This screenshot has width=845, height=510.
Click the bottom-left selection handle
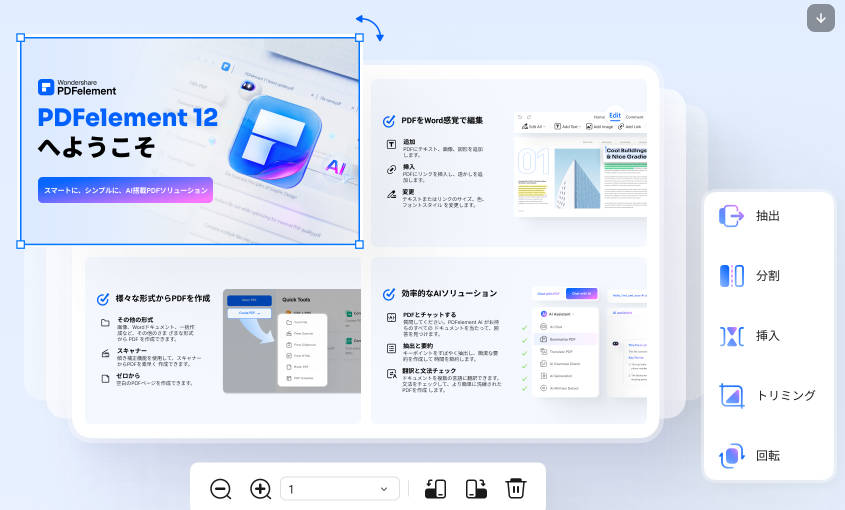click(20, 244)
